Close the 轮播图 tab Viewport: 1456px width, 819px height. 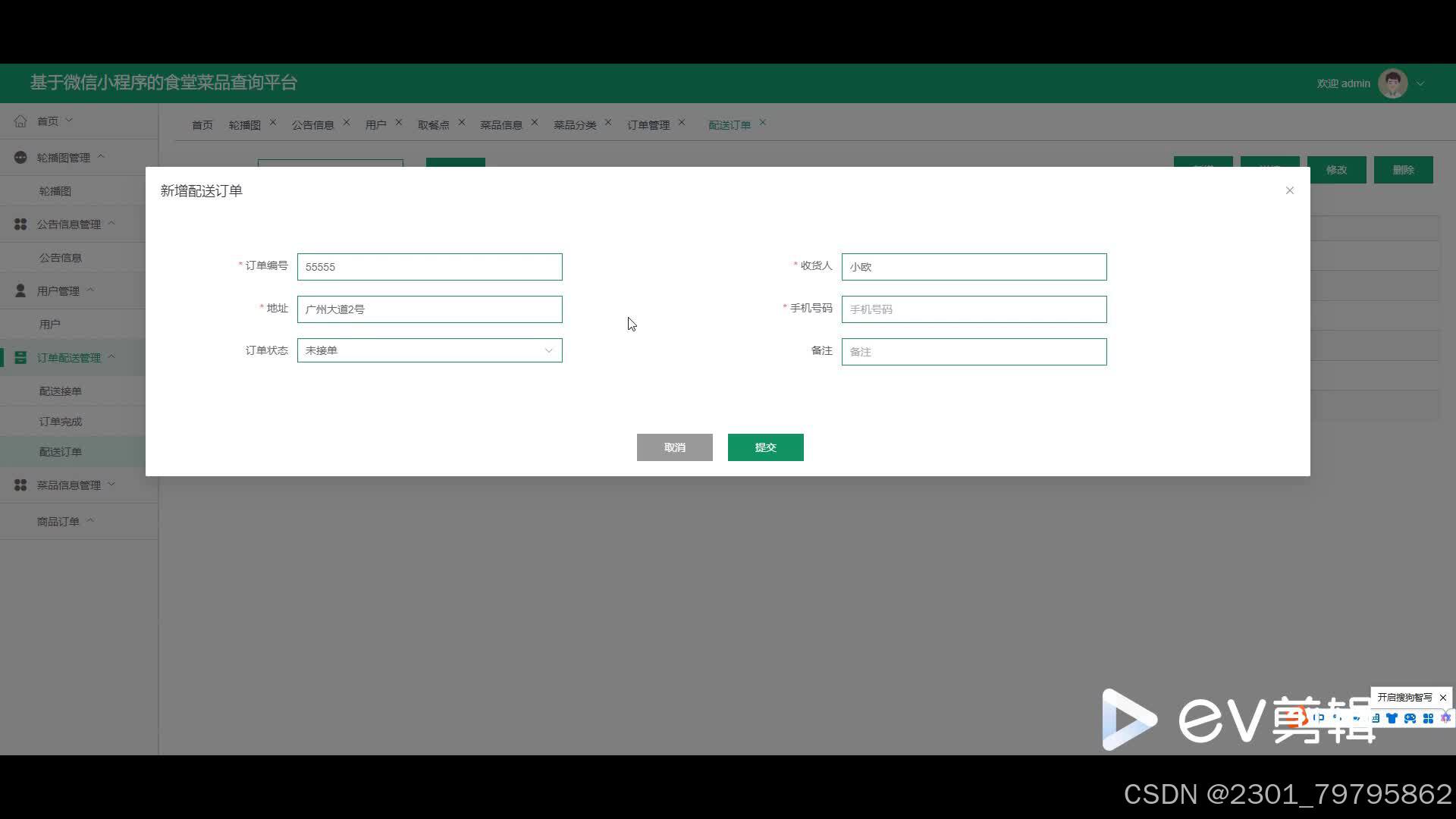click(273, 122)
